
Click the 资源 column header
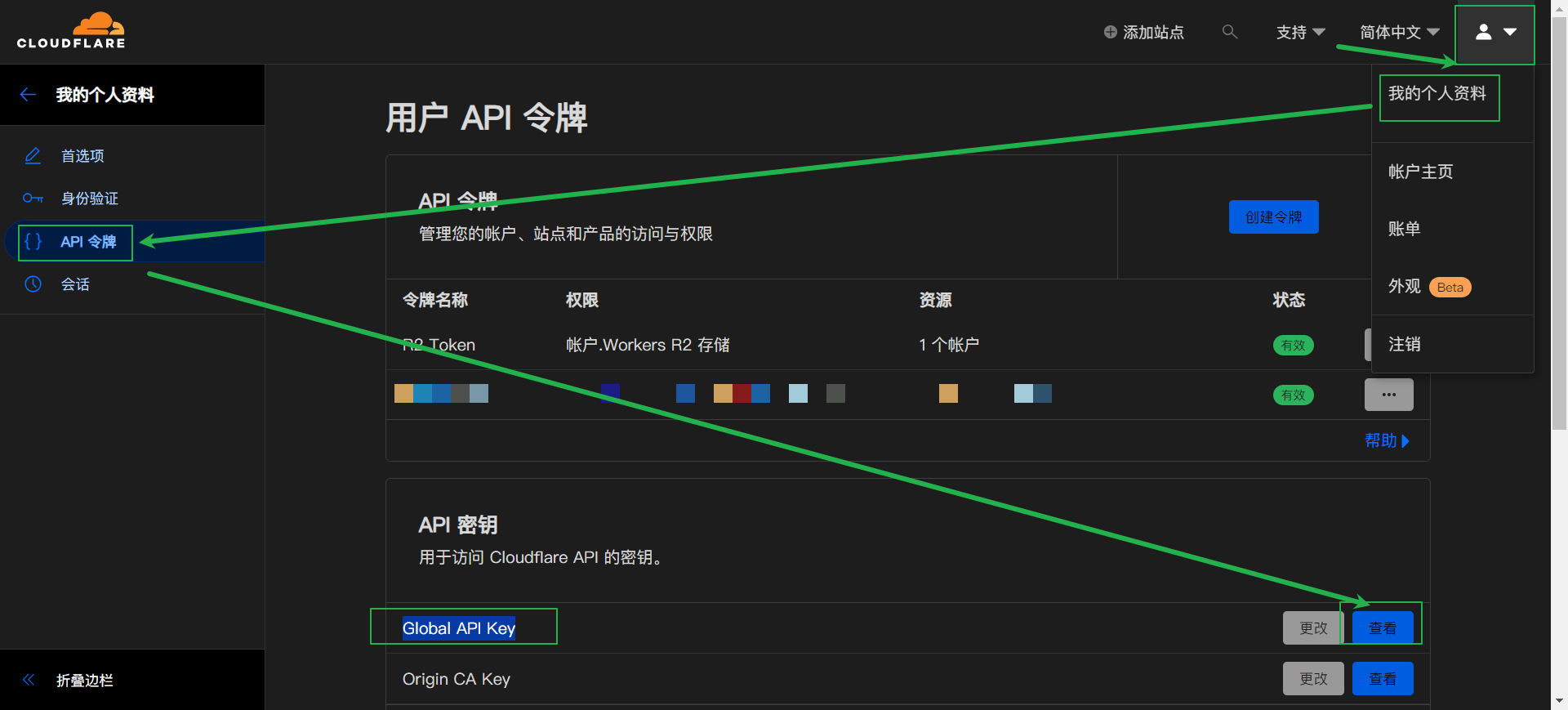coord(935,300)
